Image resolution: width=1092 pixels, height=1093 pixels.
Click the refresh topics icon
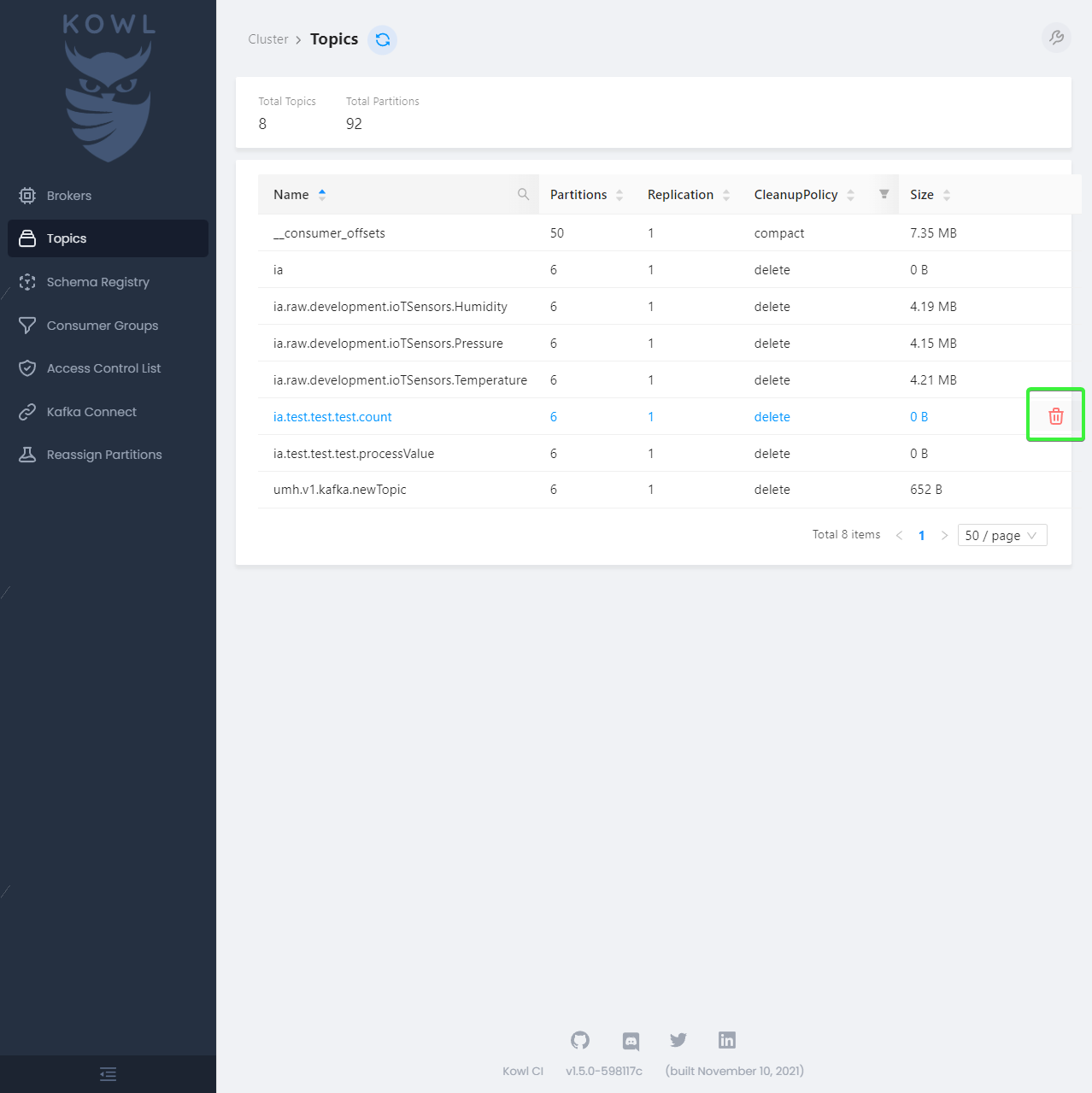pos(383,40)
